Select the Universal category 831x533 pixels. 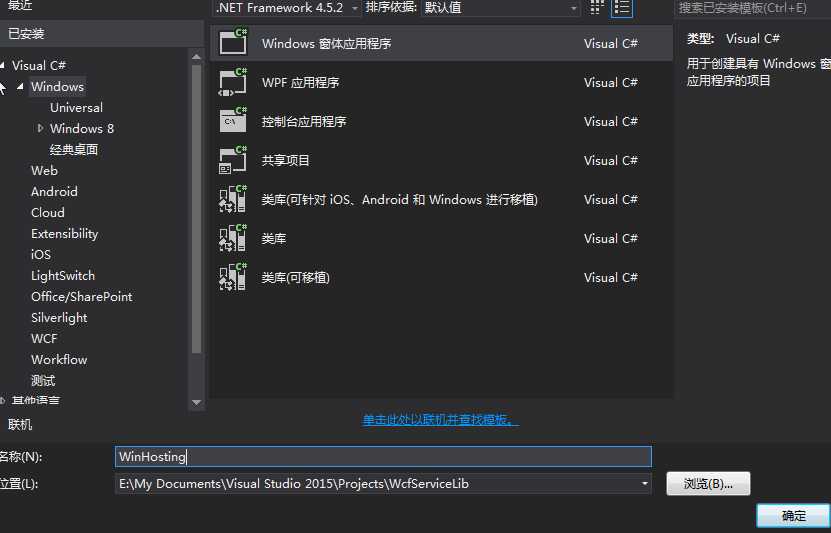click(x=76, y=108)
